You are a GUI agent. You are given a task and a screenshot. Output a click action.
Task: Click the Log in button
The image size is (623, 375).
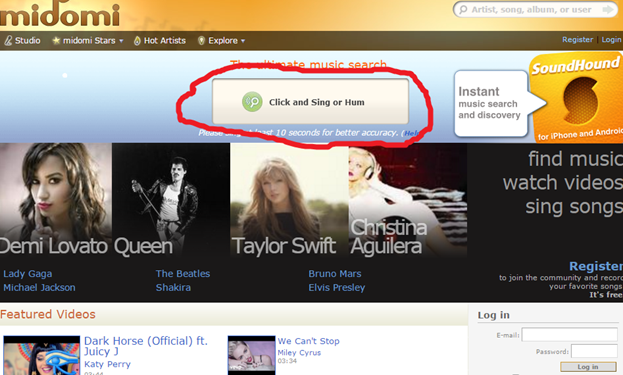[x=588, y=367]
